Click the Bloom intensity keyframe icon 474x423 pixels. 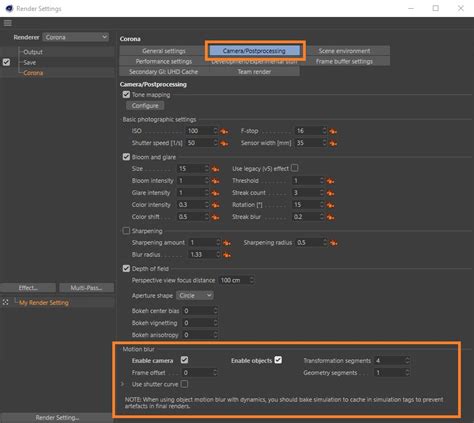click(216, 181)
